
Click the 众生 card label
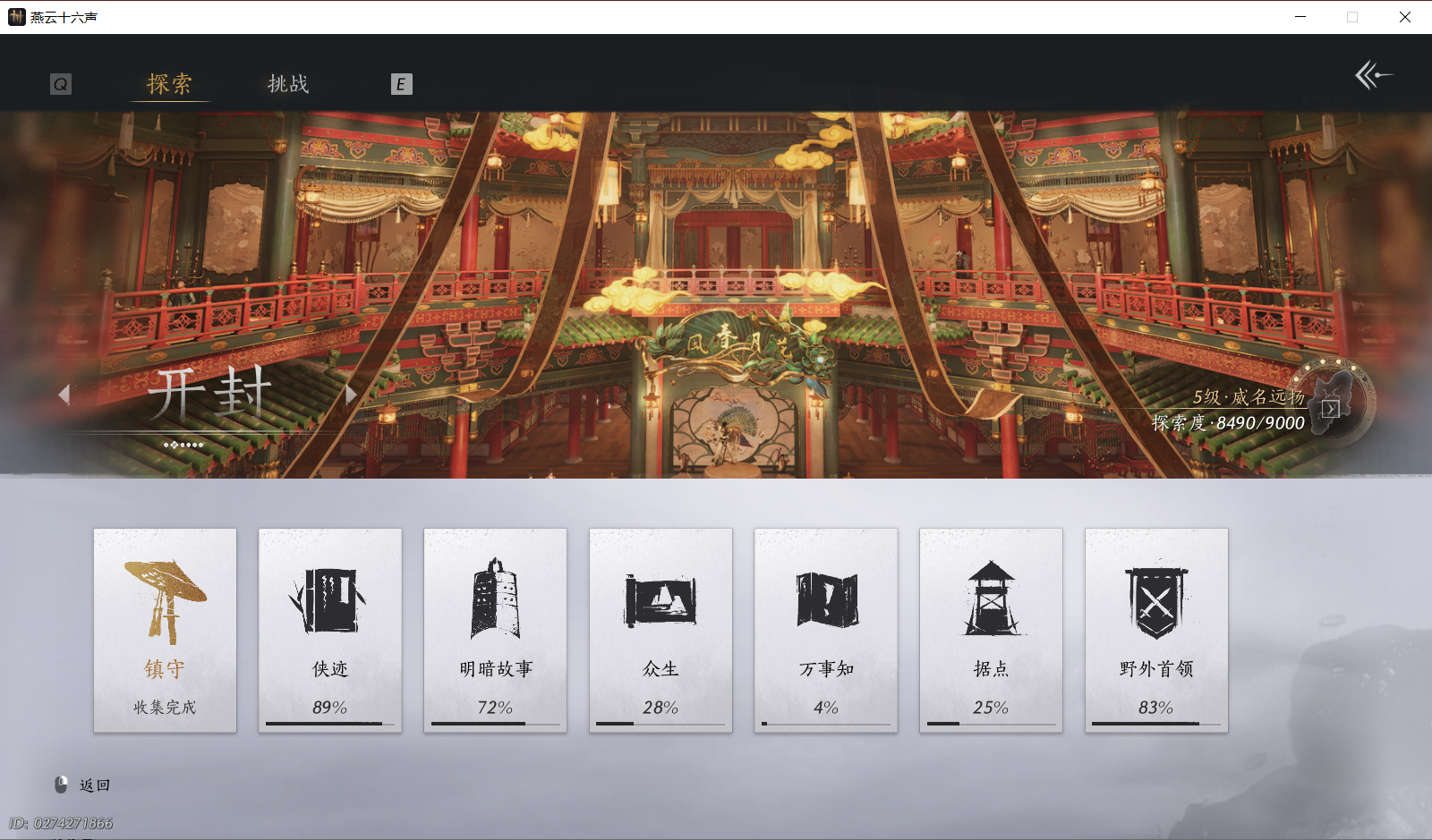[661, 669]
